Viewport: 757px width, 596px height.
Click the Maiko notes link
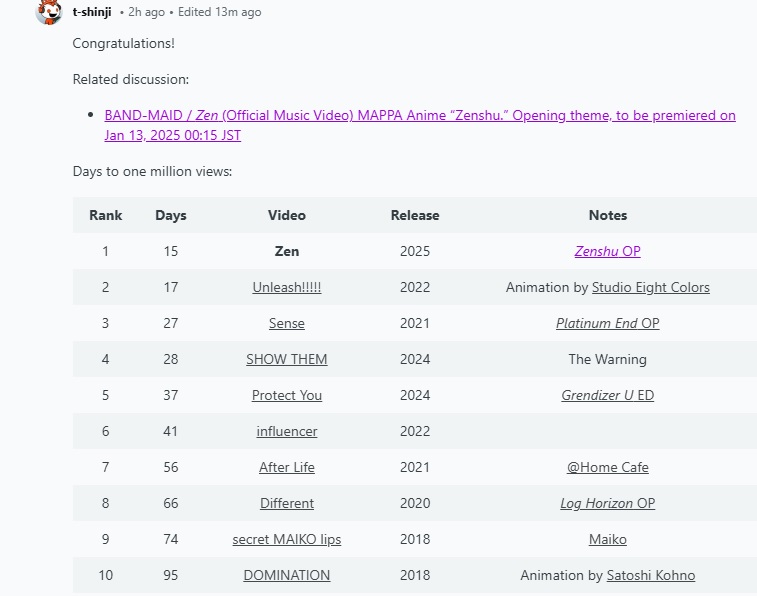coord(607,539)
